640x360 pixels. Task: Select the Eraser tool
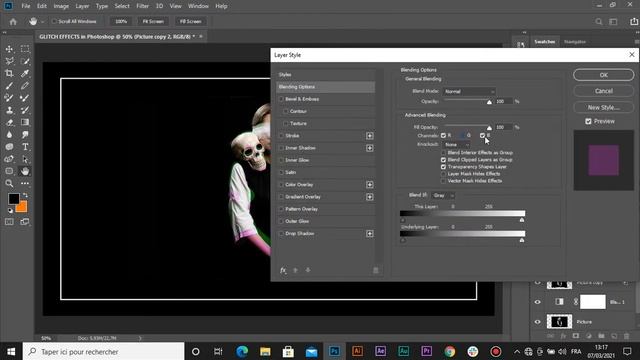[x=9, y=122]
